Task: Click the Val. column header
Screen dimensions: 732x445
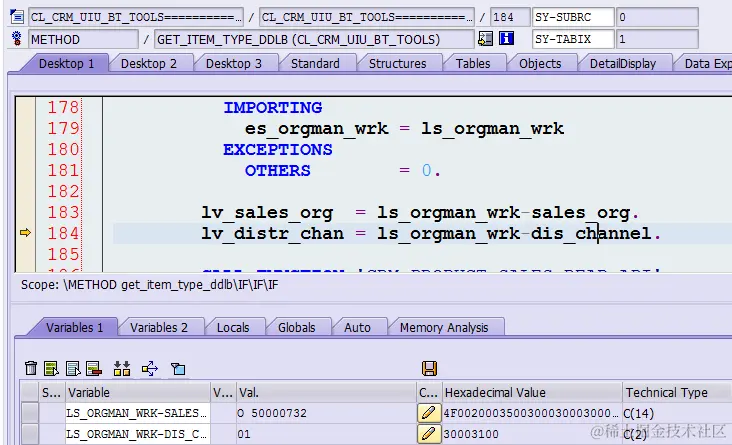Action: [326, 392]
